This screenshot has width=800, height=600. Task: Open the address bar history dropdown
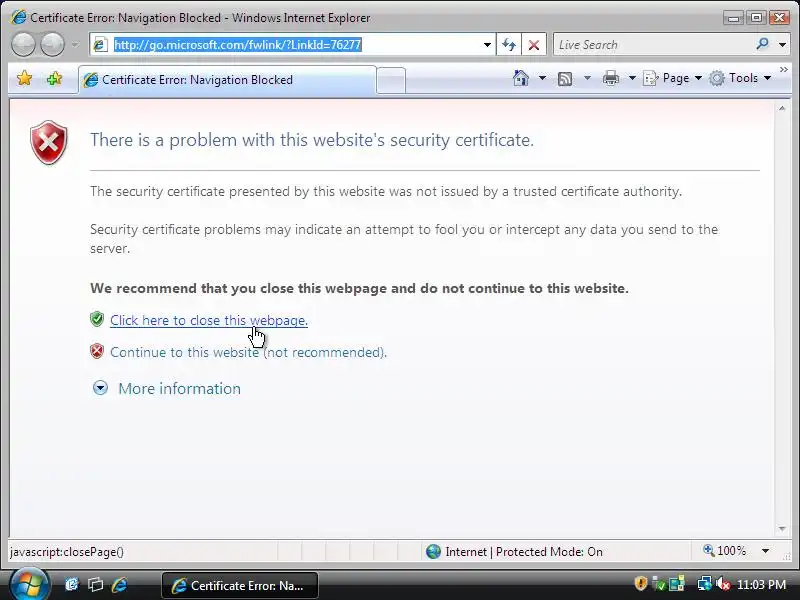click(487, 45)
